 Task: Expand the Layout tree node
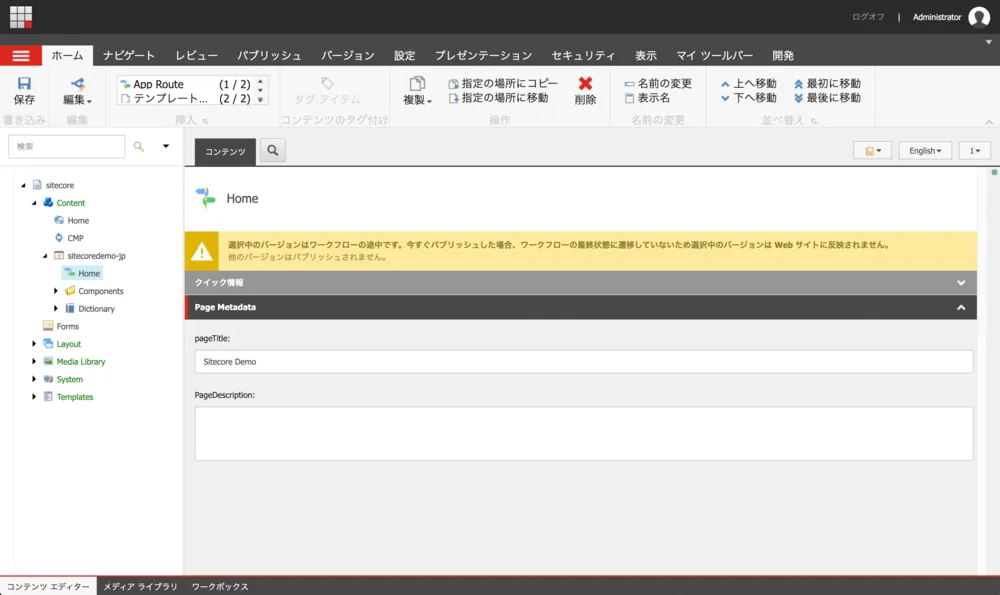[x=34, y=344]
